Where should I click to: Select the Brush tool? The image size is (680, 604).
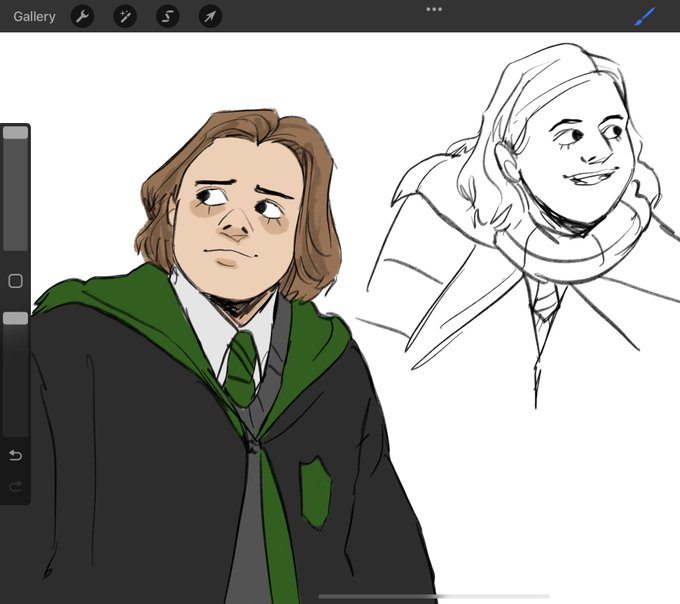[x=645, y=16]
